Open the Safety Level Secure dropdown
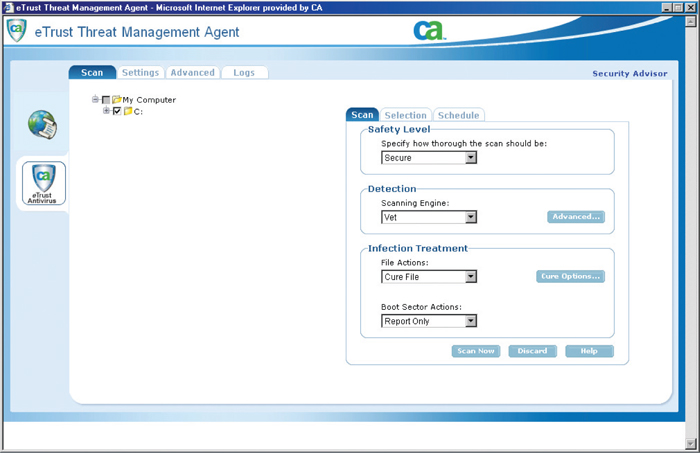700x453 pixels. click(429, 158)
